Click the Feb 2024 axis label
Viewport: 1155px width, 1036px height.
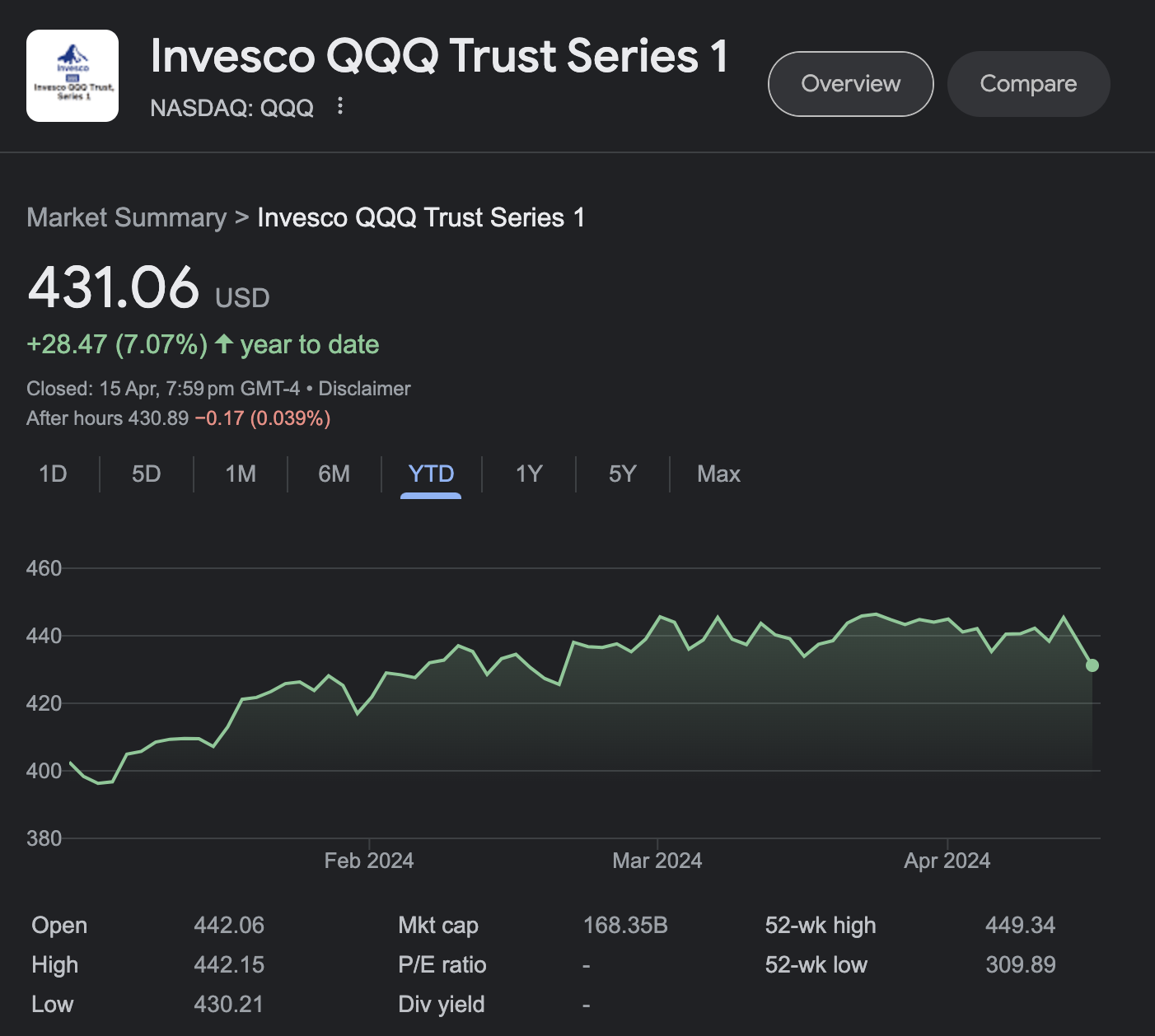[368, 861]
